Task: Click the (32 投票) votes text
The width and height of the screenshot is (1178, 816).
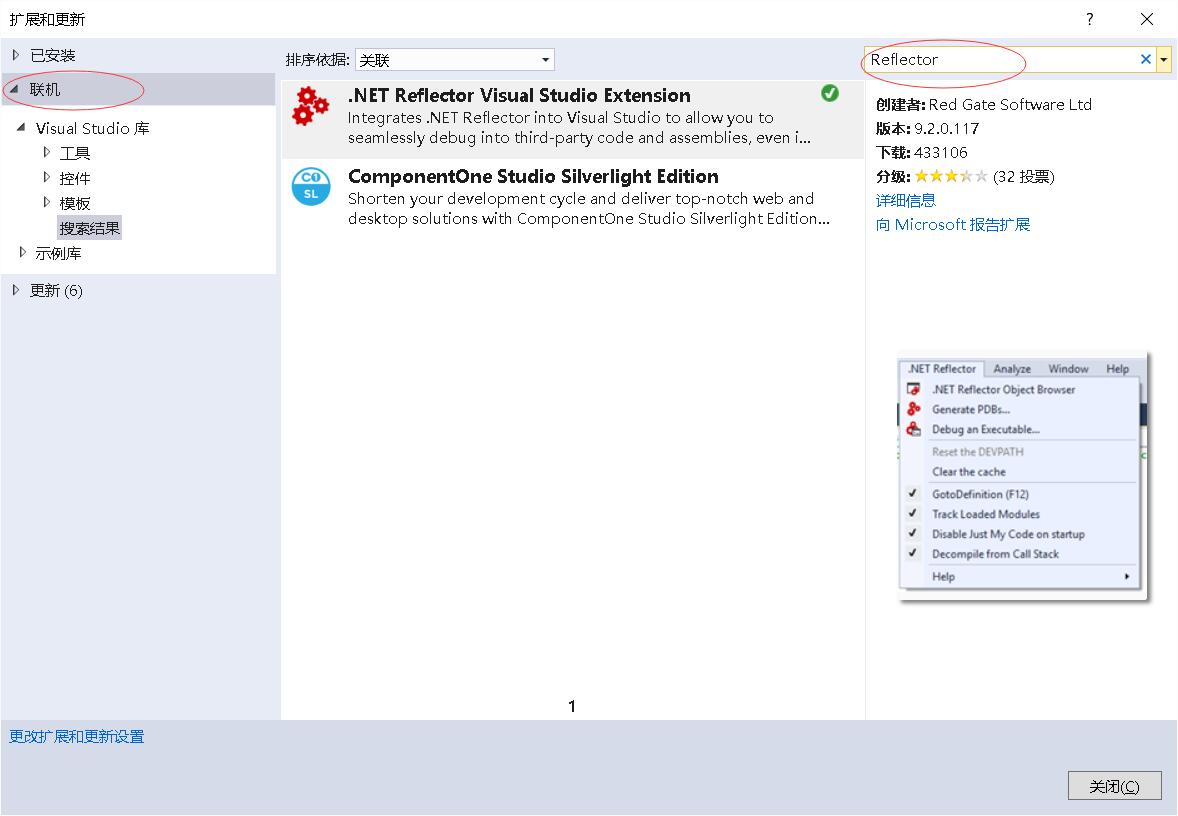Action: 1023,177
